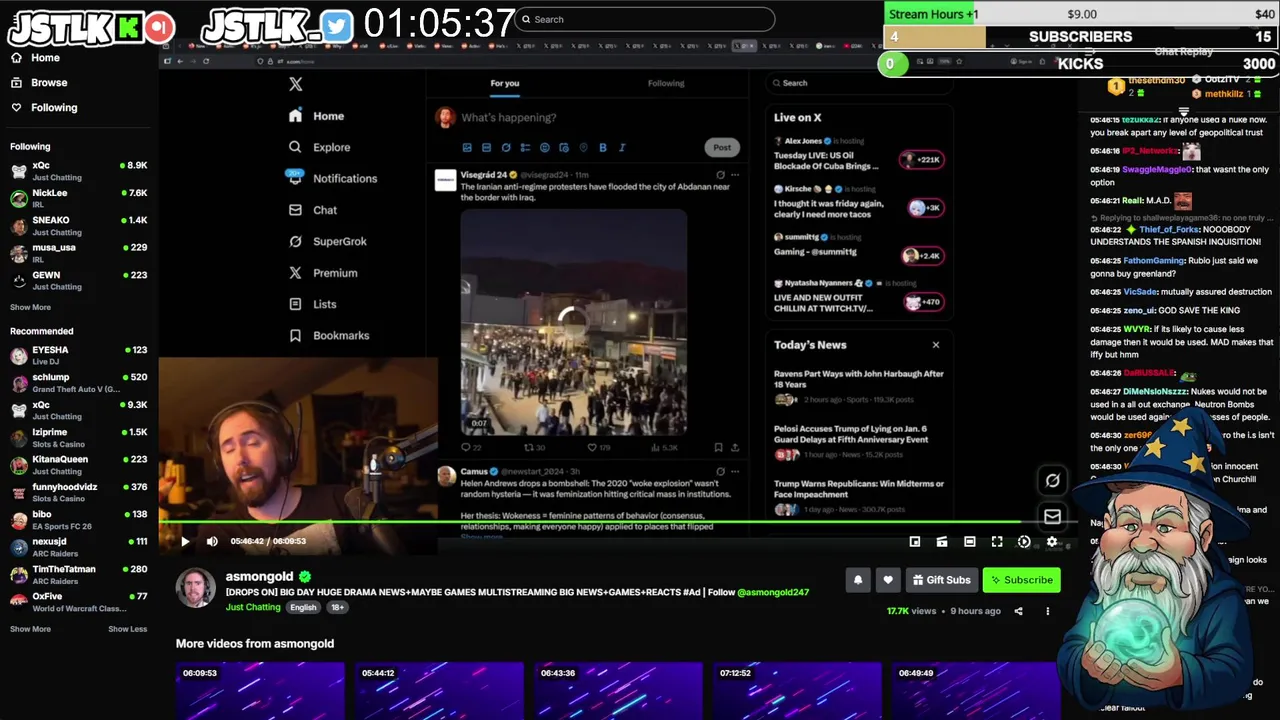Screen dimensions: 1280x720
Task: Open SNEAKO's channel in the sidebar
Action: point(79,225)
